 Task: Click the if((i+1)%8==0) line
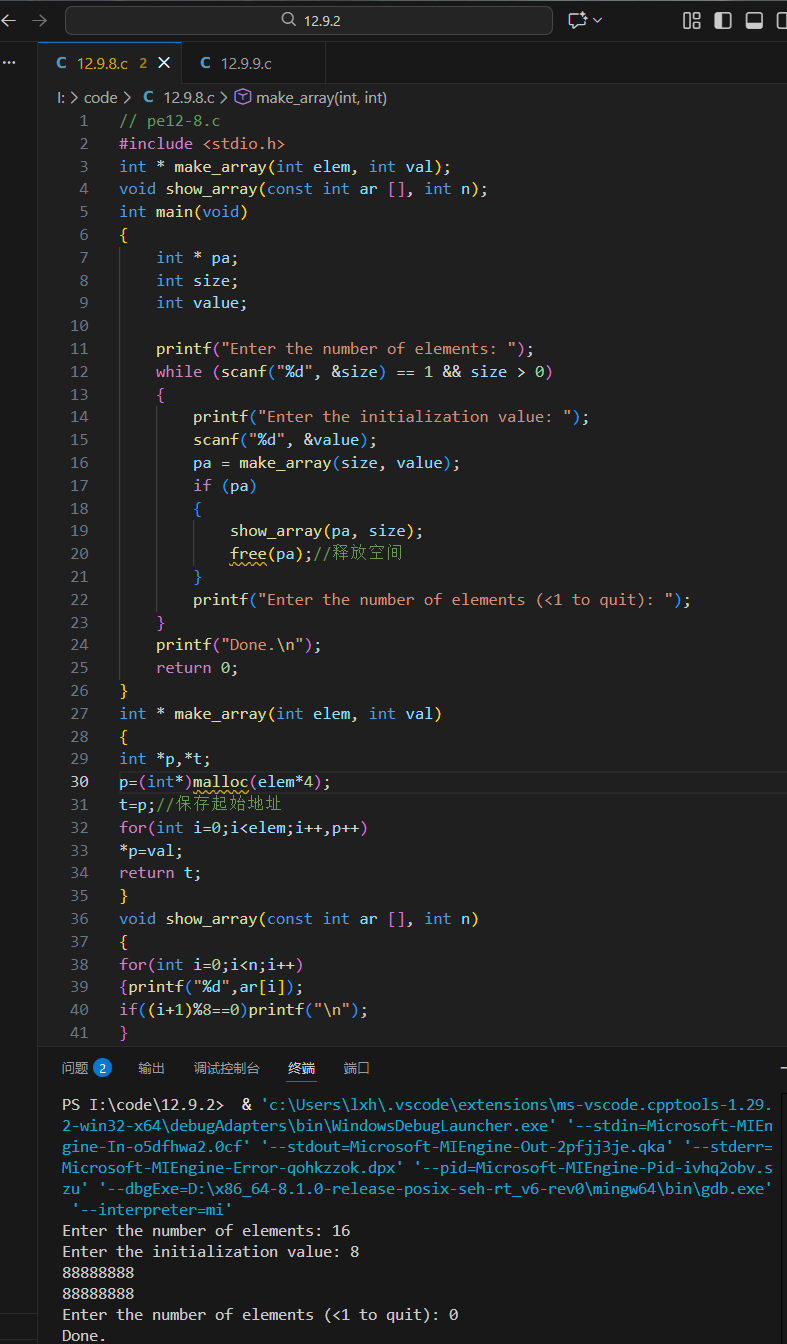point(243,1009)
